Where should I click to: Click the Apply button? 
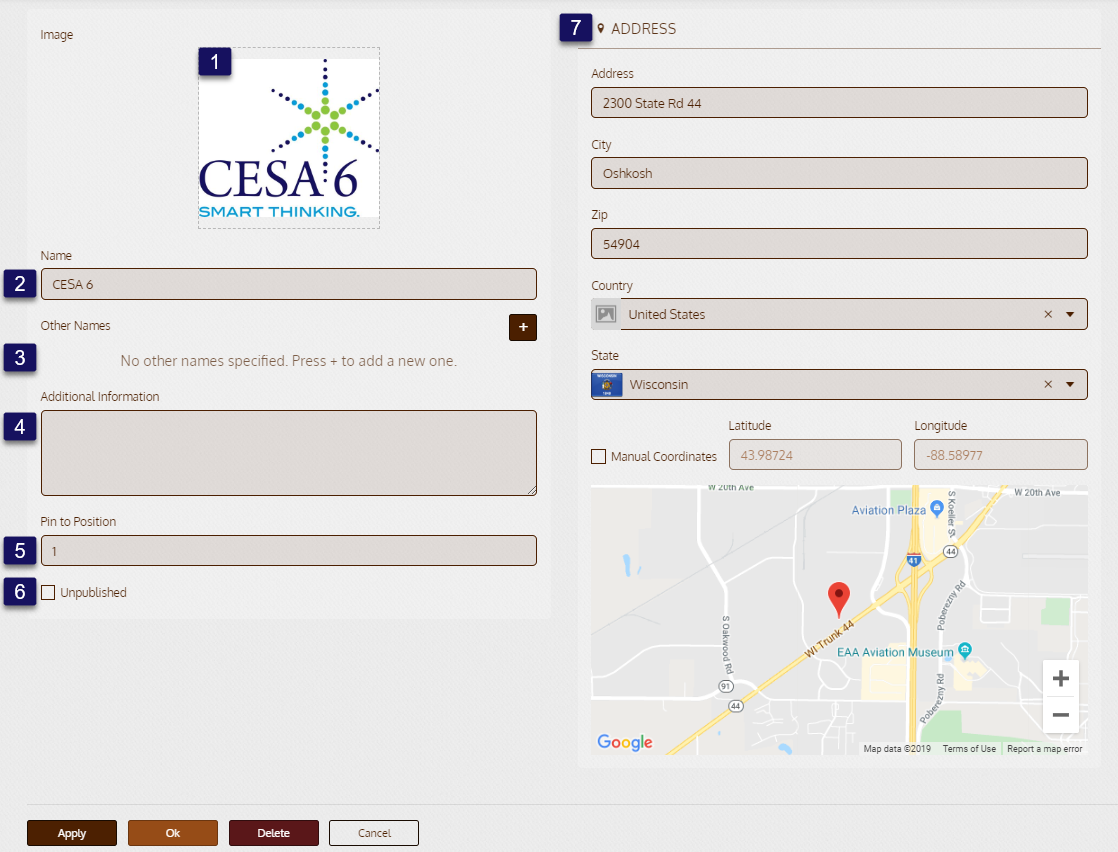click(72, 833)
